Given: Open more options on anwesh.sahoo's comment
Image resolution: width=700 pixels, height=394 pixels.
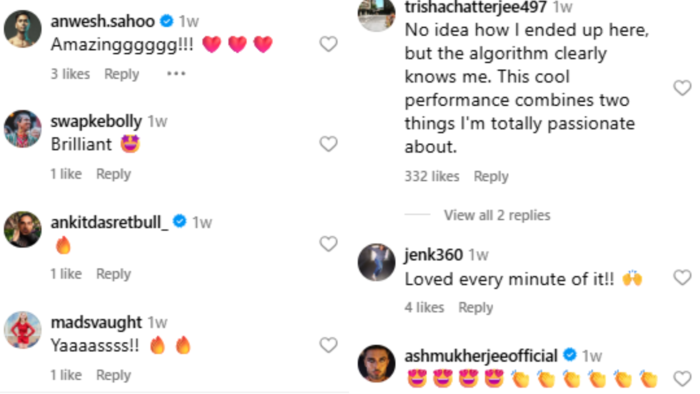Looking at the screenshot, I should 176,74.
